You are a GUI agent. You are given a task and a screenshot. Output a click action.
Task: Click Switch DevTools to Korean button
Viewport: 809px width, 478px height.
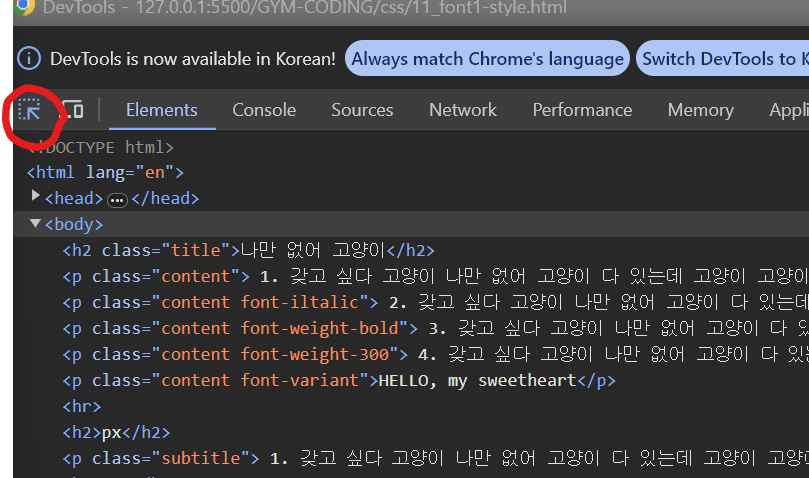tap(723, 58)
